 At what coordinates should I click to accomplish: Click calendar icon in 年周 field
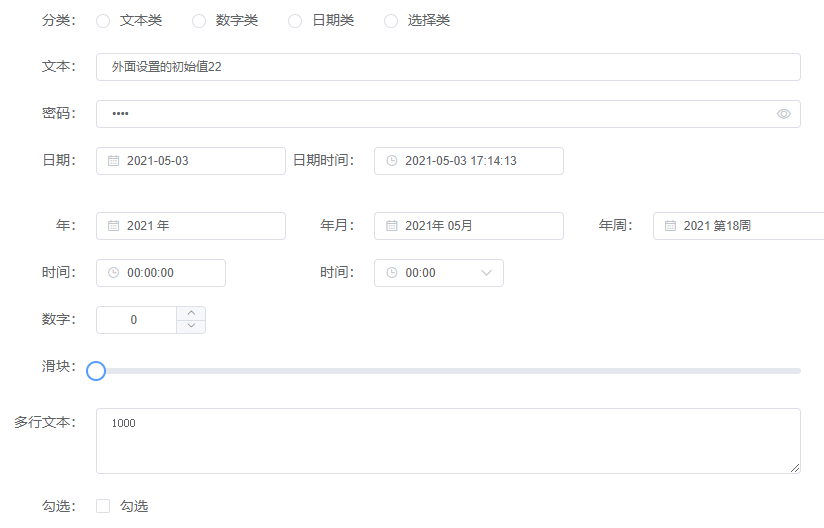670,226
